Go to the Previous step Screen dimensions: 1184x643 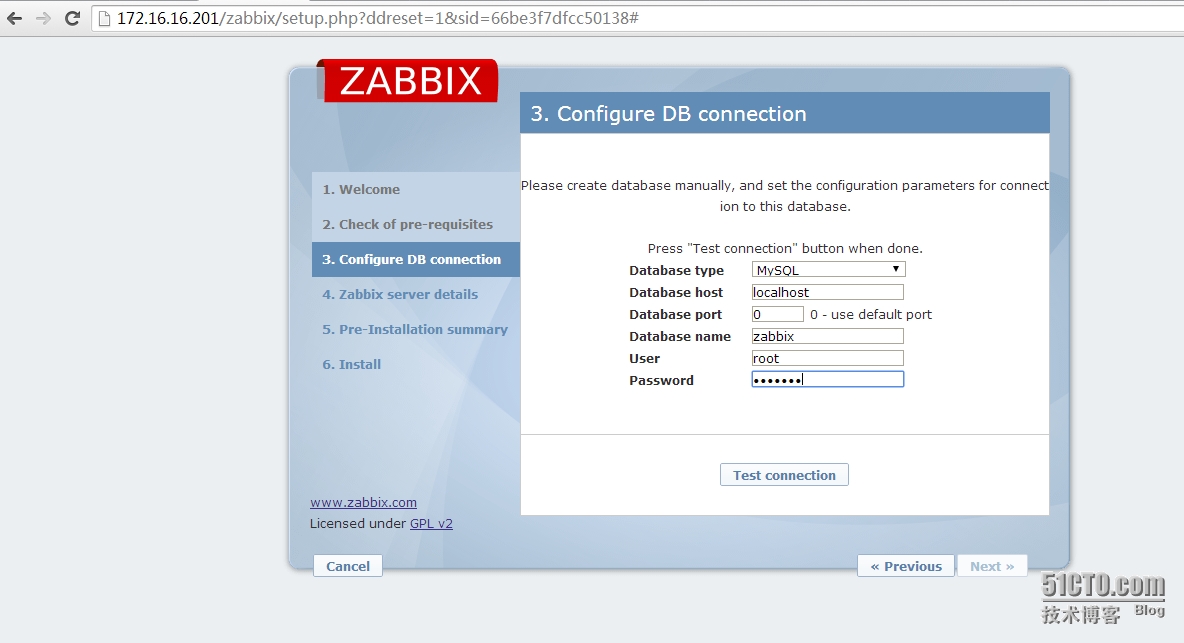(906, 566)
